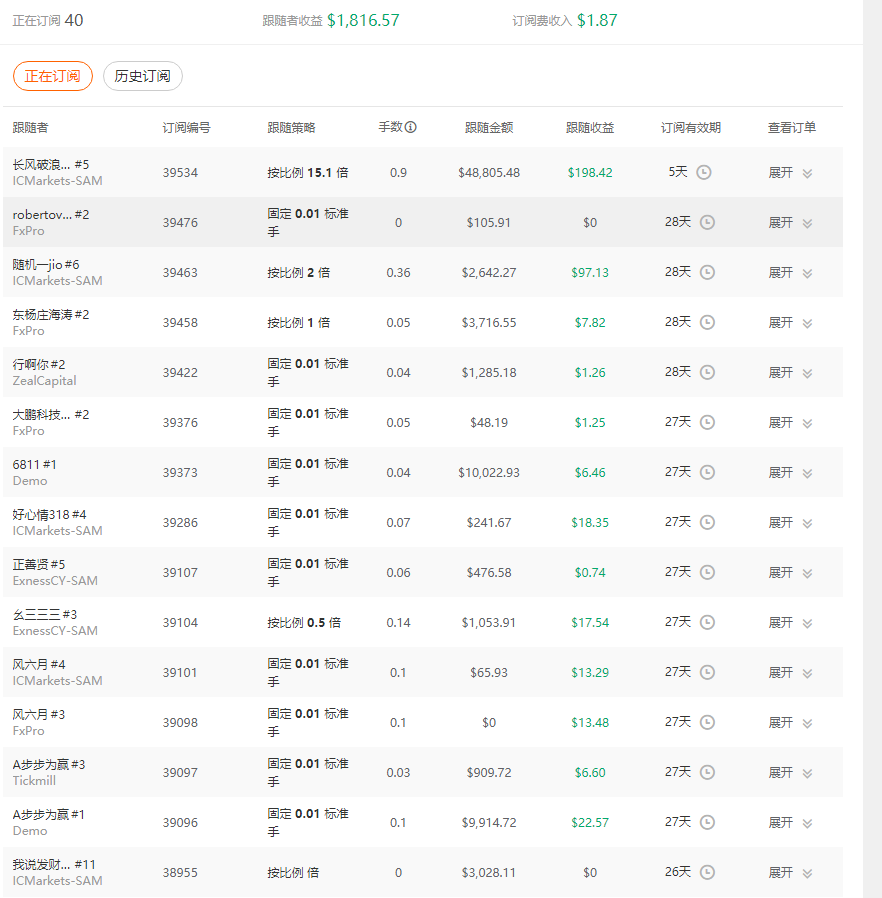882x898 pixels.
Task: Click subscription fee income $1.87
Action: click(597, 21)
